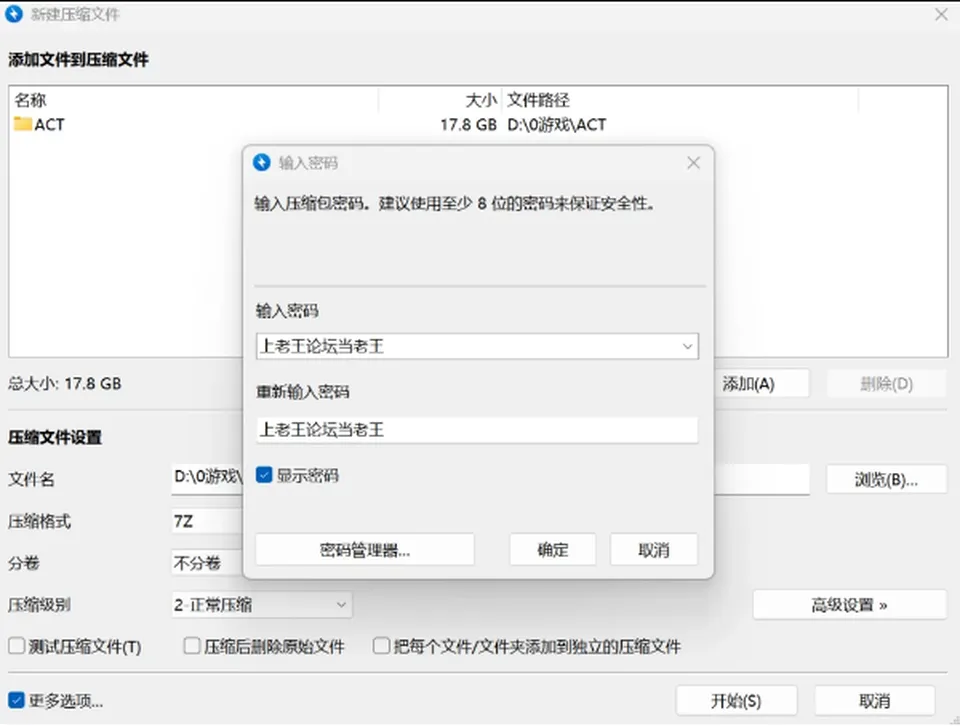This screenshot has height=726, width=960.
Task: Uncheck the 更多选项 checkbox
Action: pos(17,700)
